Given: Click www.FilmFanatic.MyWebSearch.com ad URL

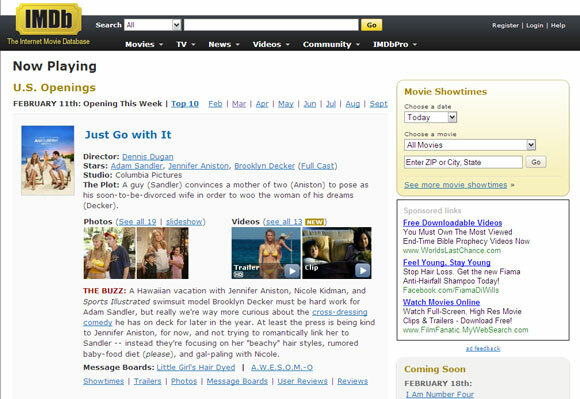Looking at the screenshot, I should pos(465,330).
